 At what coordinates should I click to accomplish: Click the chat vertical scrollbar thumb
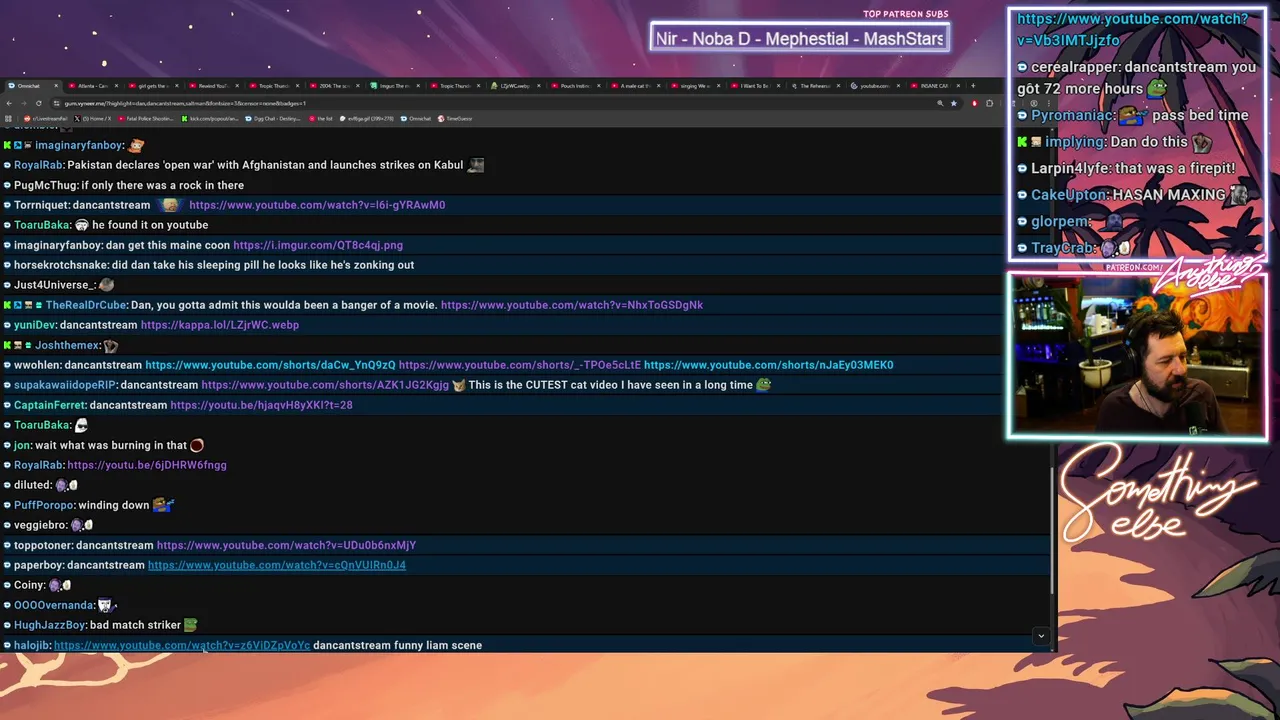(1054, 531)
